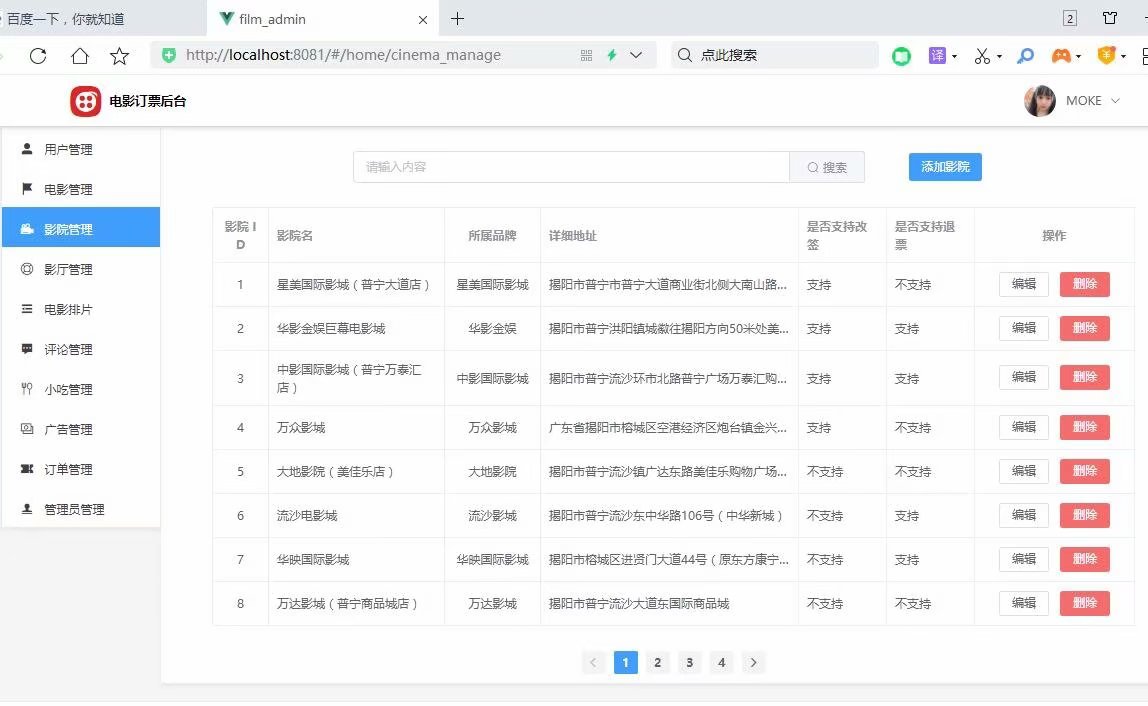Viewport: 1148px width, 706px height.
Task: Select 订单管理 using its cart icon
Action: (x=25, y=469)
